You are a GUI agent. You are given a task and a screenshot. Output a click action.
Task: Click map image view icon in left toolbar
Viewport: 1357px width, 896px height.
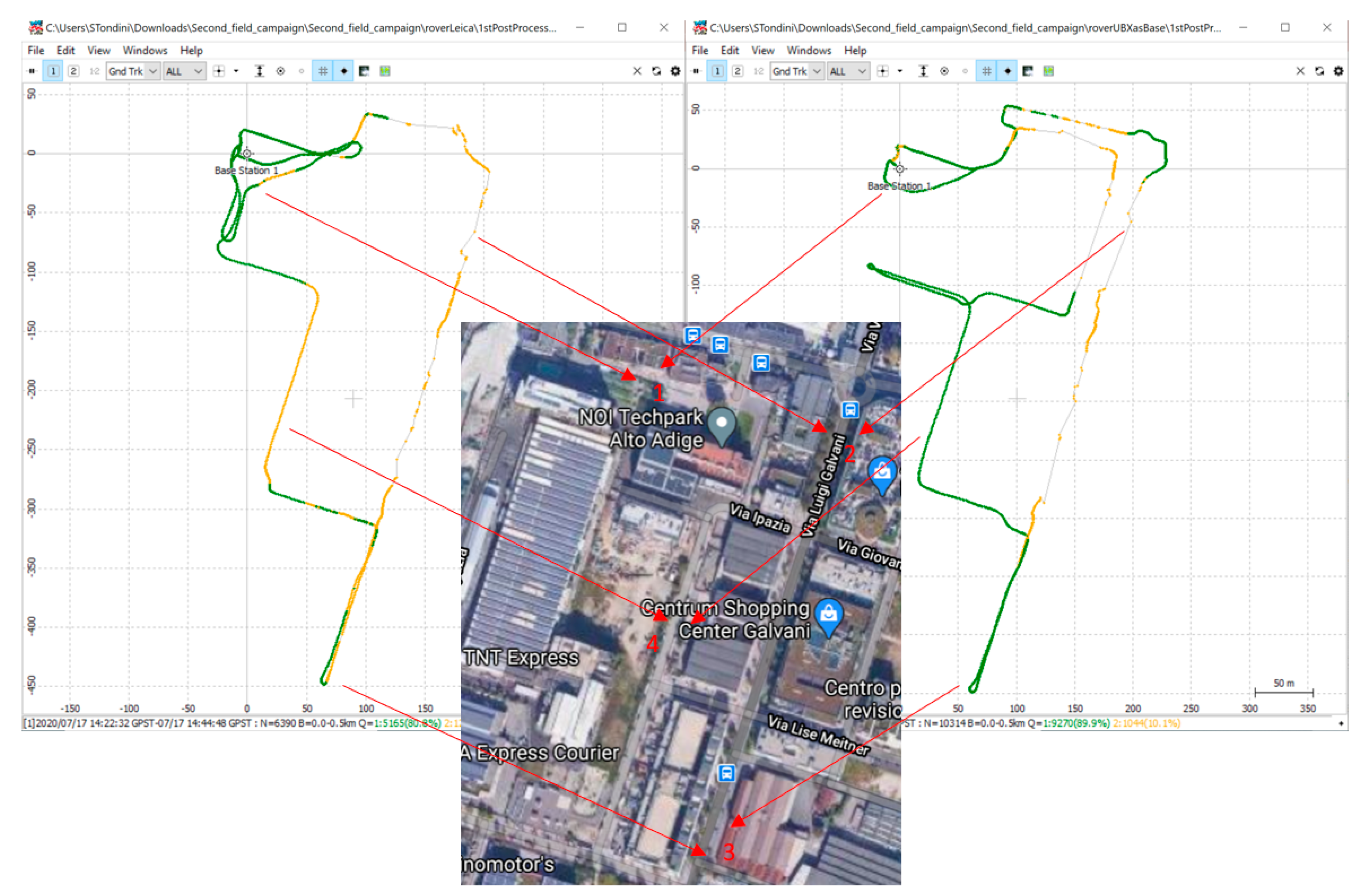(364, 72)
